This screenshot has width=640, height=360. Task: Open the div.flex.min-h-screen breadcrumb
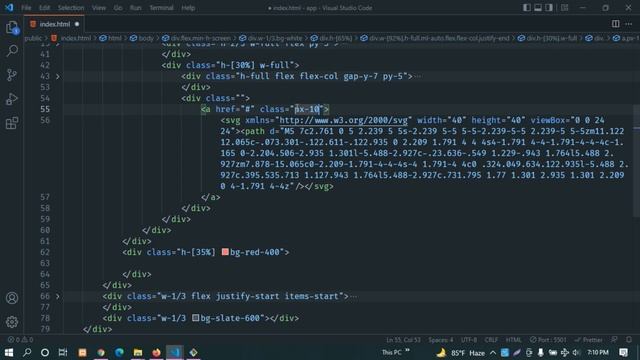pyautogui.click(x=196, y=38)
